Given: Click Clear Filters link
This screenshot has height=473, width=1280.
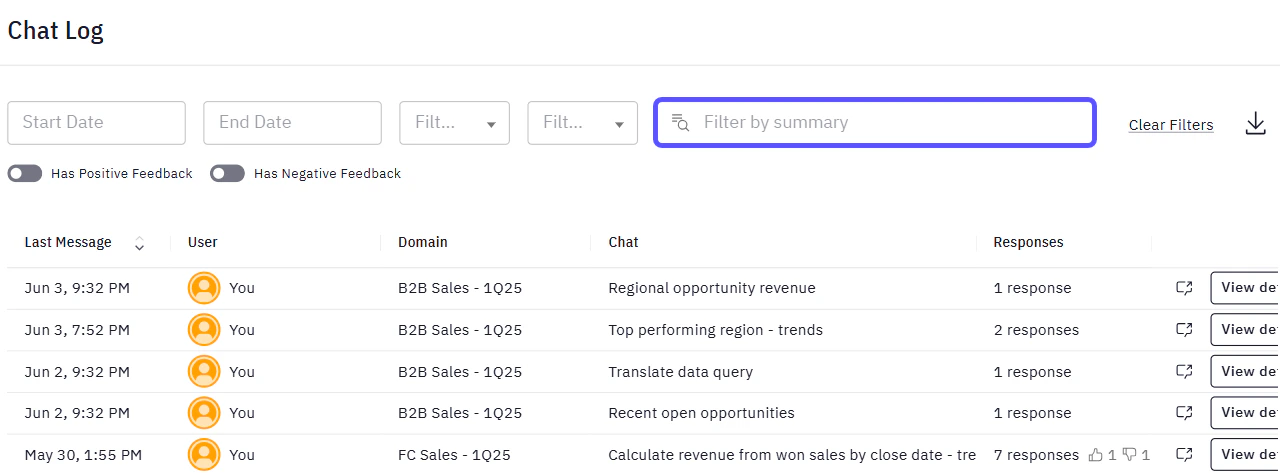Looking at the screenshot, I should [1171, 125].
